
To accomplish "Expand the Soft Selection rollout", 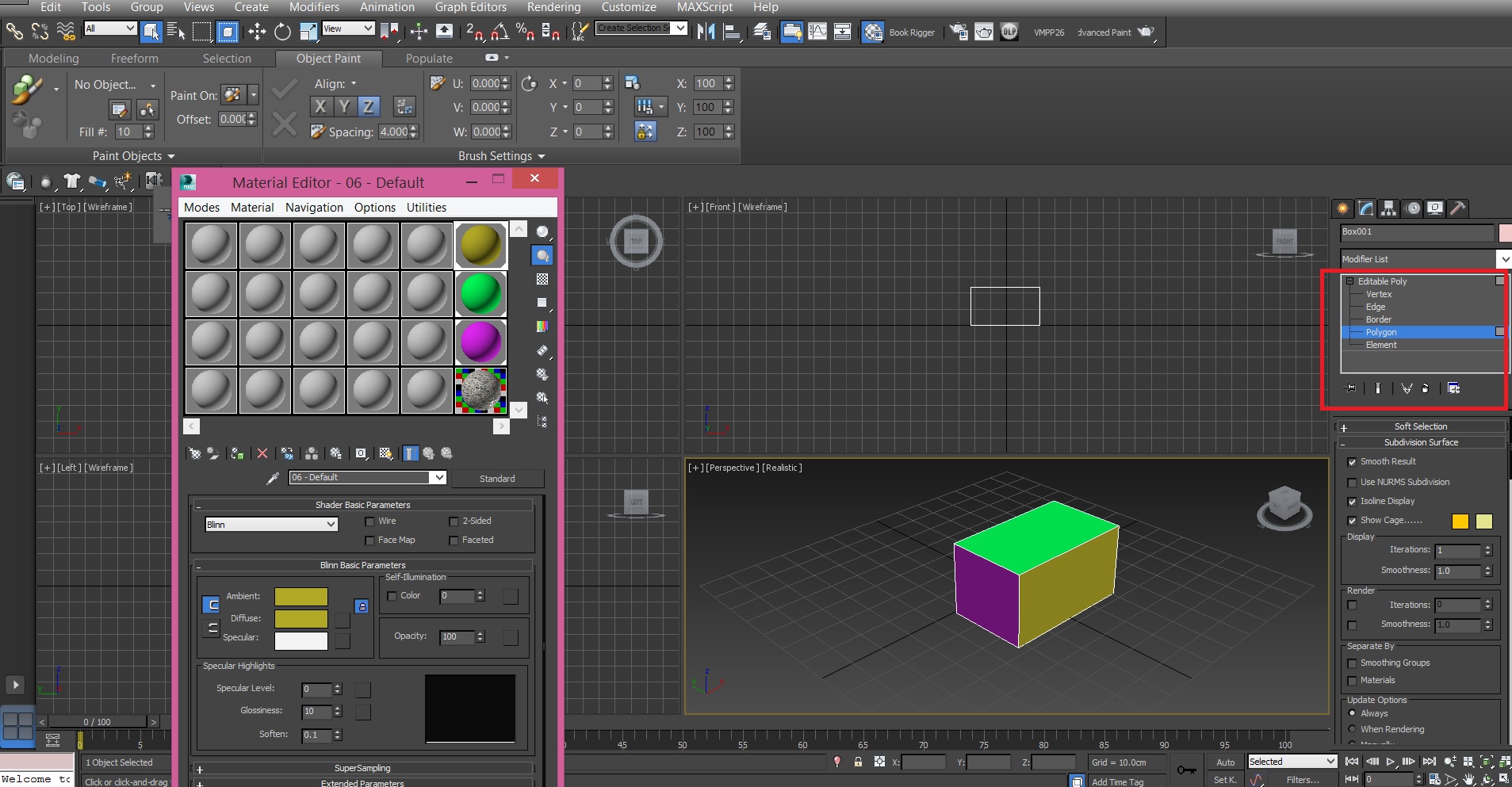I will point(1421,426).
